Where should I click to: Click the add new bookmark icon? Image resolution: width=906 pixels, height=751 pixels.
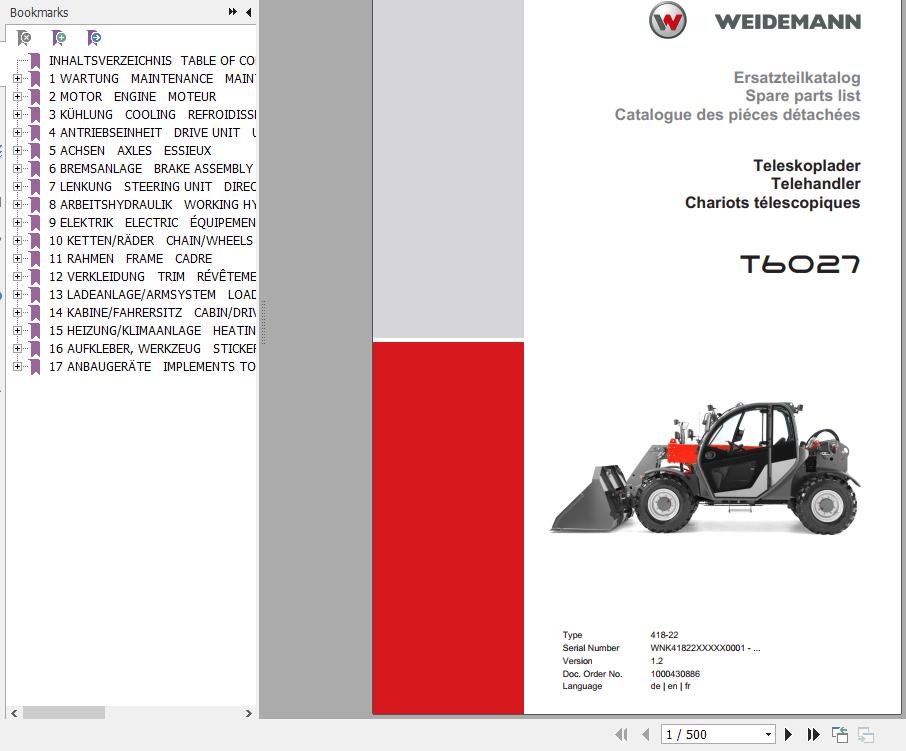tap(59, 38)
